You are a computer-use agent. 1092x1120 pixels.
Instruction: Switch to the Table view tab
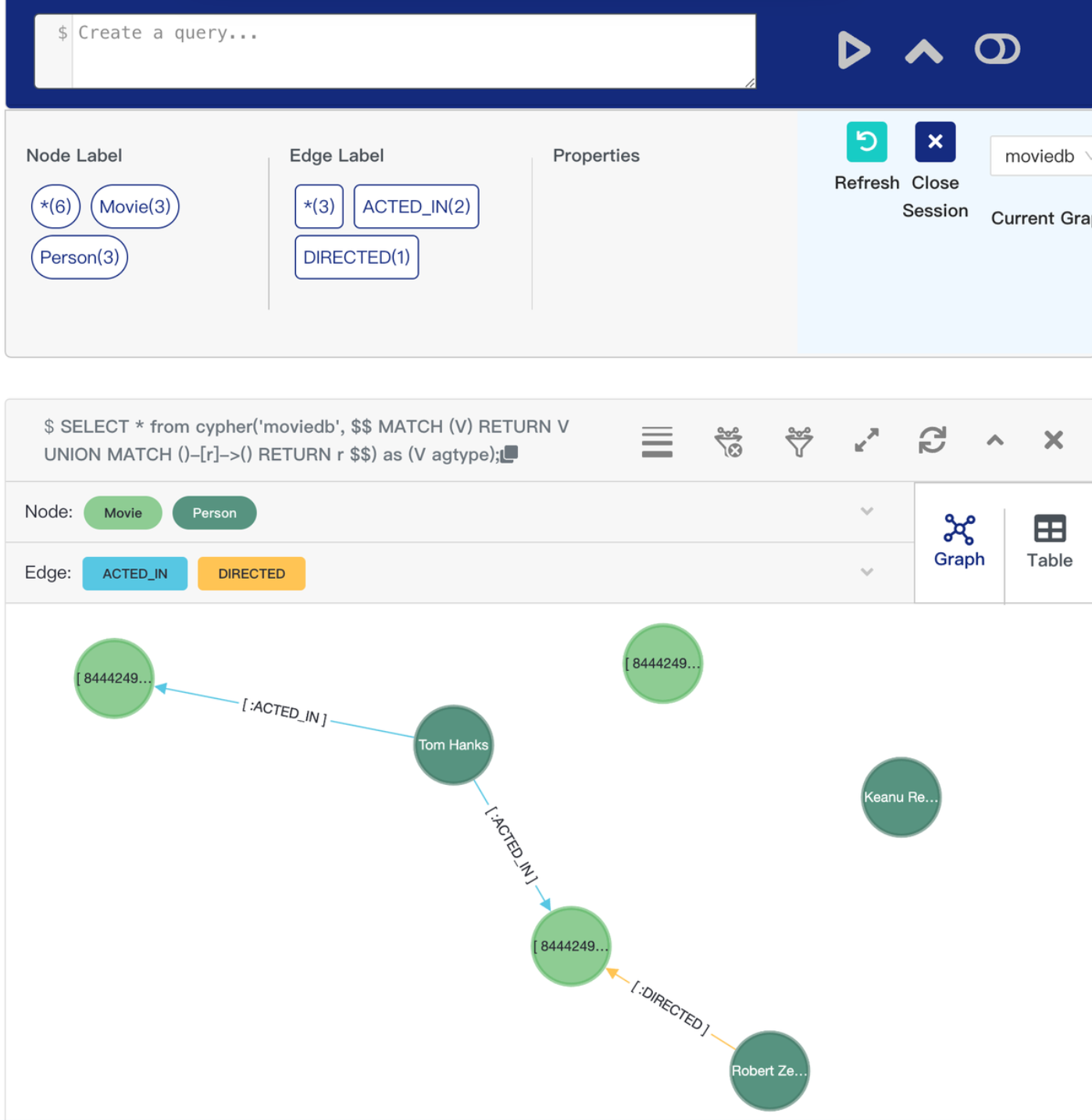pos(1049,541)
